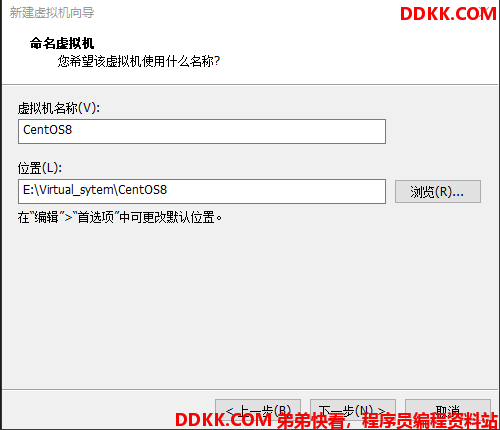Click the 位置(L): label
This screenshot has width=500, height=430.
click(40, 168)
